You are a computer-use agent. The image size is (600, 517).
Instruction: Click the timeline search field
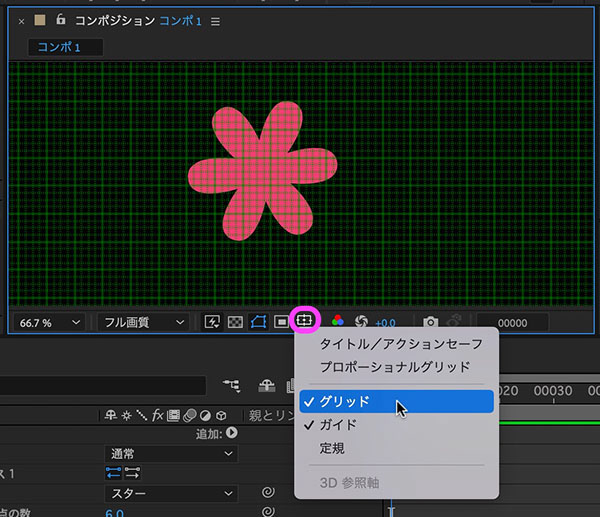tap(103, 386)
